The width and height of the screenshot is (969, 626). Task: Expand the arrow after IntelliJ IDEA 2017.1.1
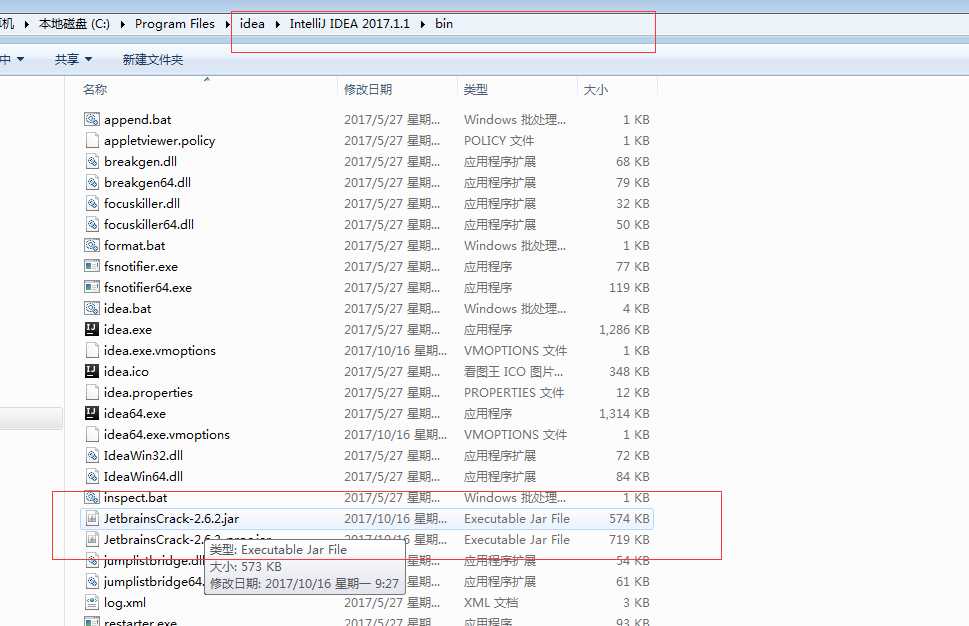(423, 24)
